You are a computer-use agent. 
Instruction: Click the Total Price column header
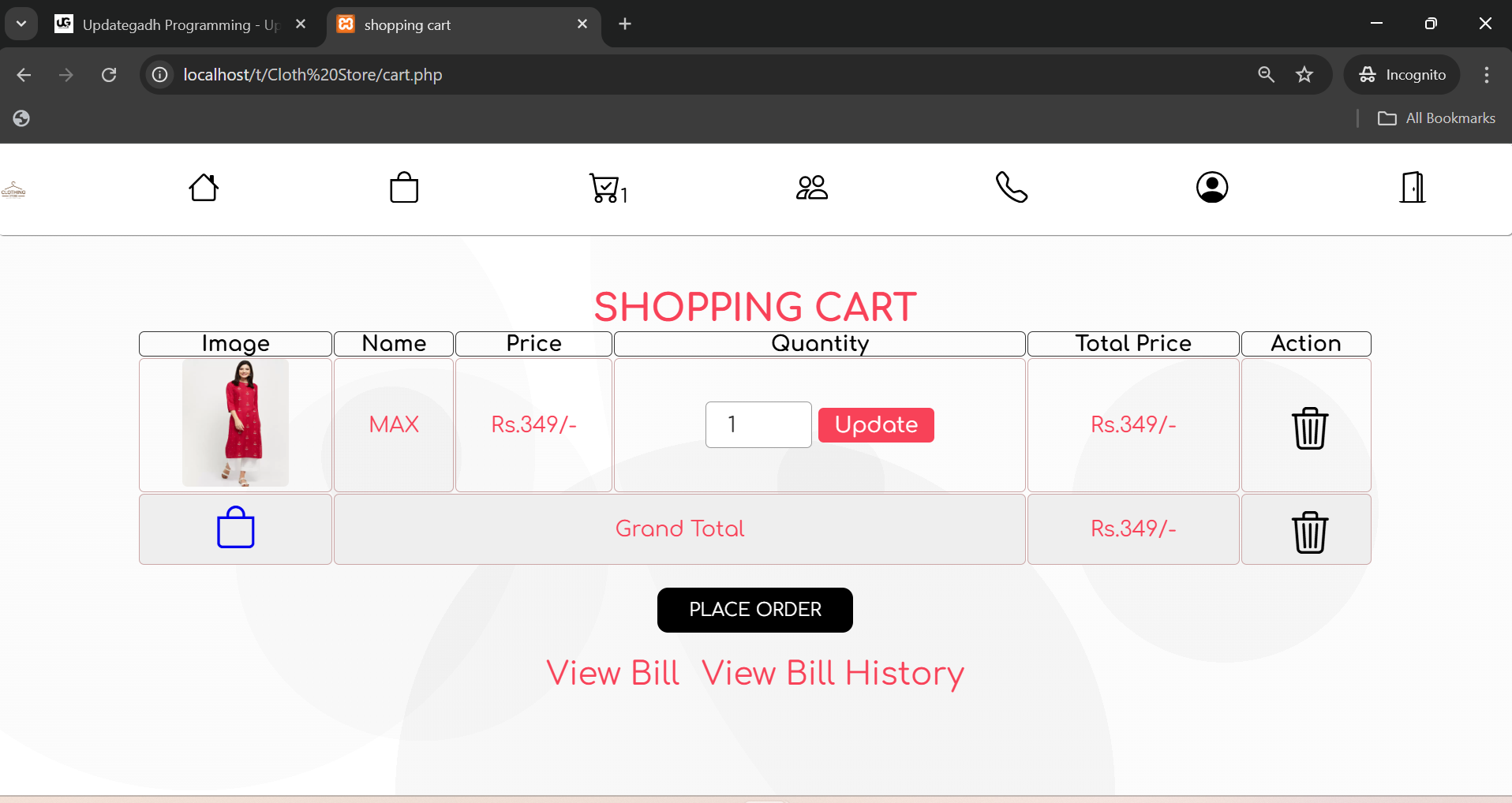[x=1133, y=344]
